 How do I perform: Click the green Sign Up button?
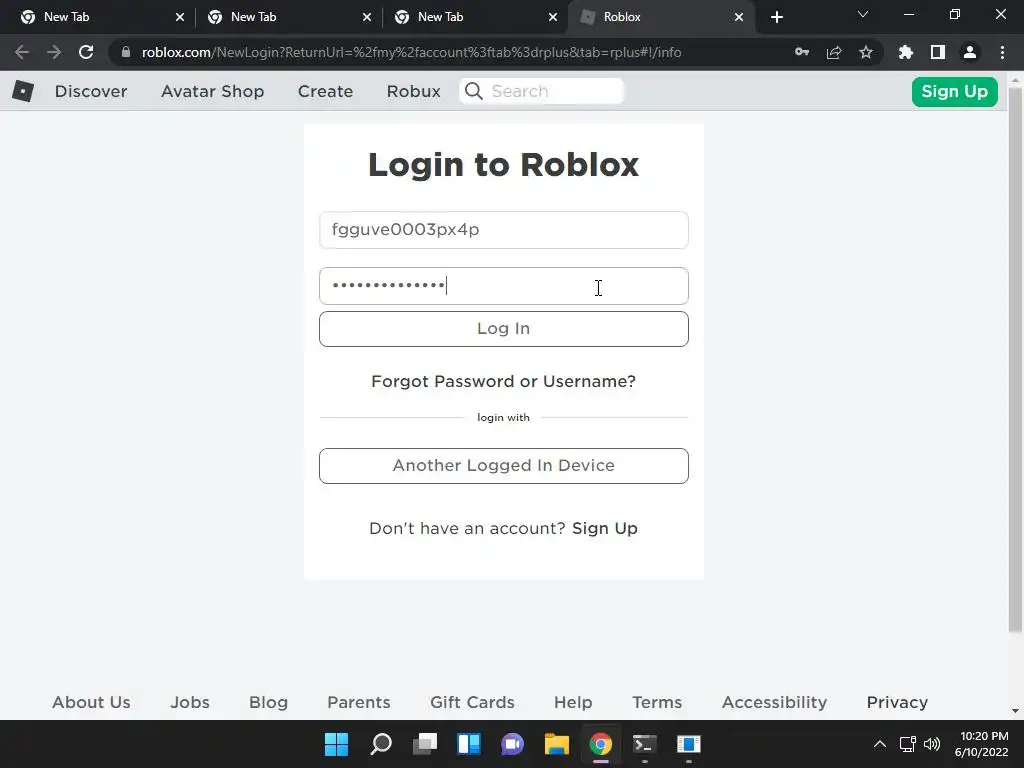tap(954, 91)
